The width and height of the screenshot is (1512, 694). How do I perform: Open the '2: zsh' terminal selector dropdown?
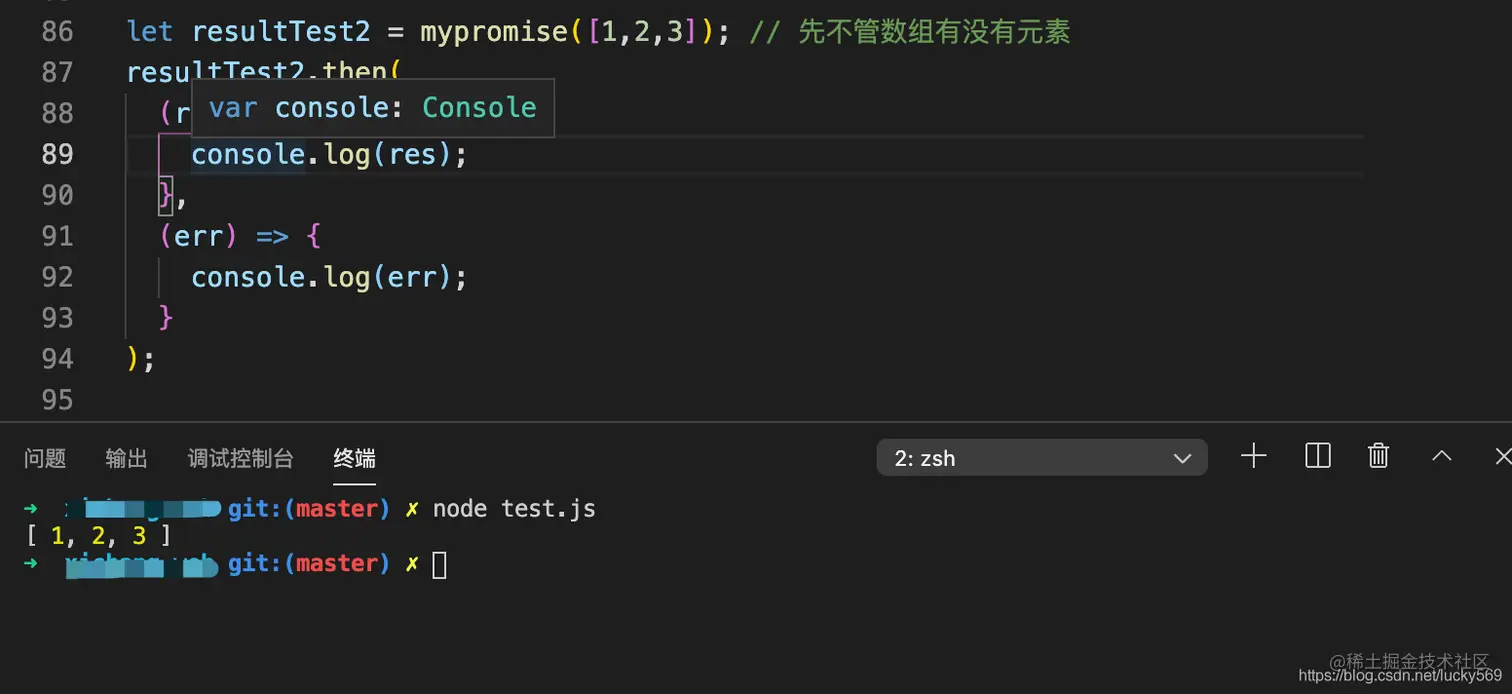[x=1042, y=458]
